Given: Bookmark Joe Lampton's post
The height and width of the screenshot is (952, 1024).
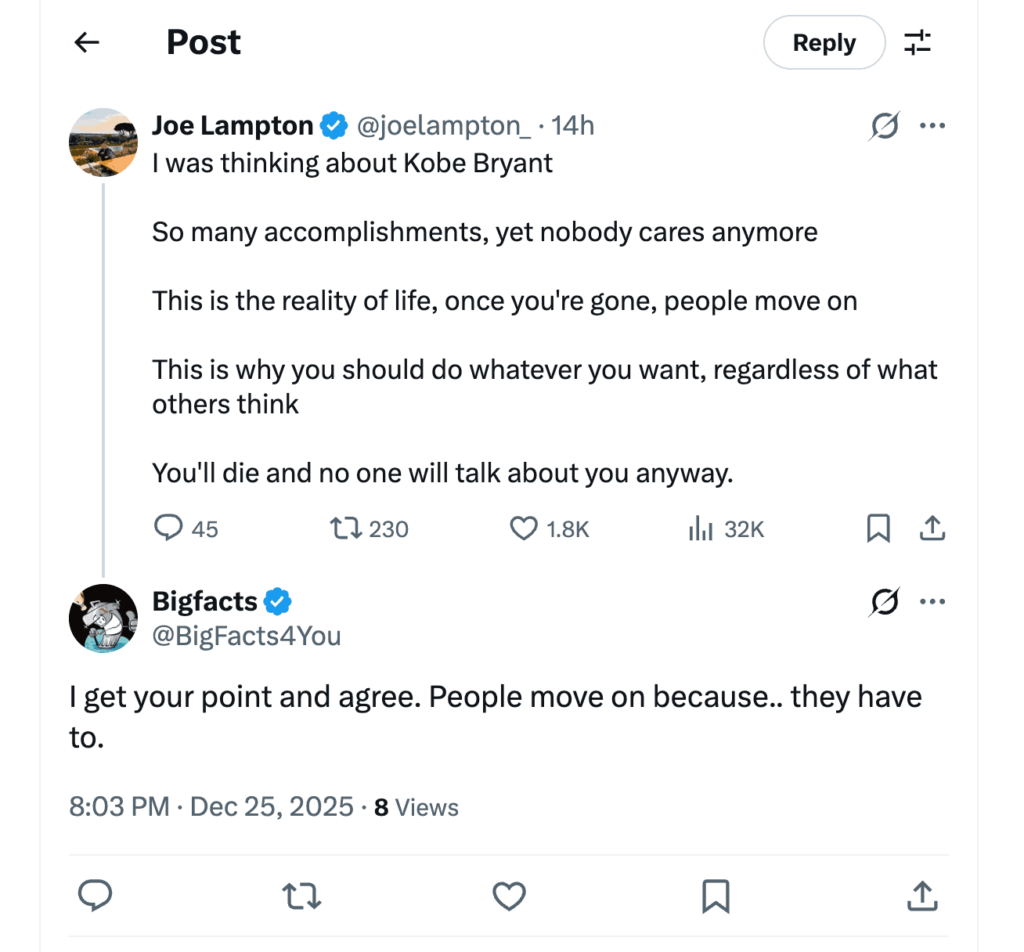Looking at the screenshot, I should point(878,528).
